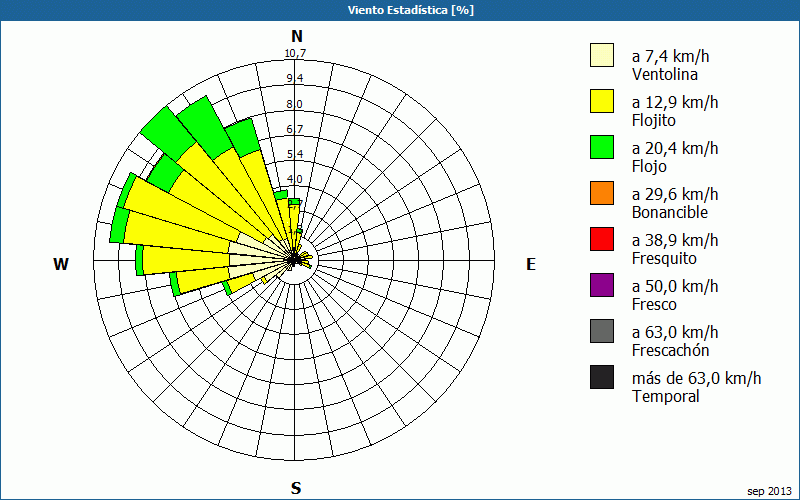
Task: Click the 'a 12,9 km/h' legend text
Action: tap(675, 102)
